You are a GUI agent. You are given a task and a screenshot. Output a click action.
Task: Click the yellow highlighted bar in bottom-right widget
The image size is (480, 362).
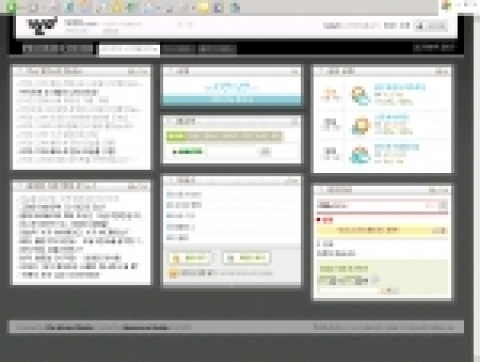pos(382,230)
